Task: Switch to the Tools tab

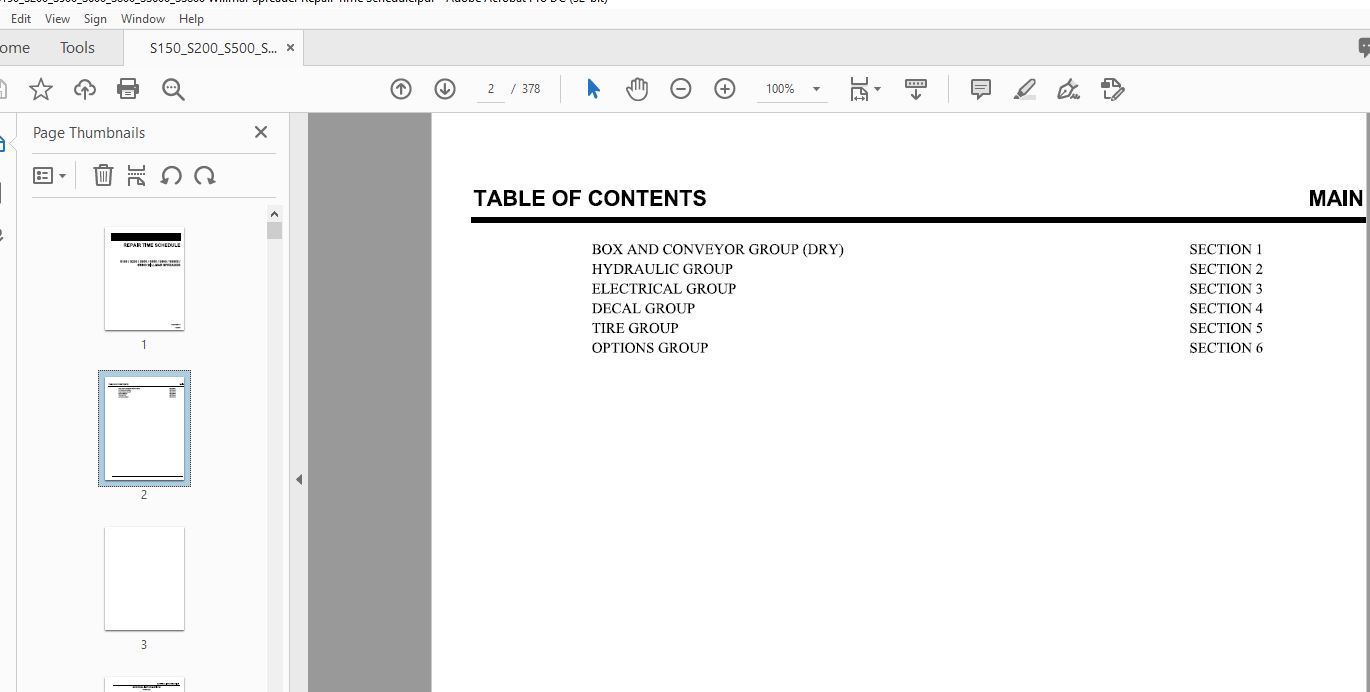Action: (77, 48)
